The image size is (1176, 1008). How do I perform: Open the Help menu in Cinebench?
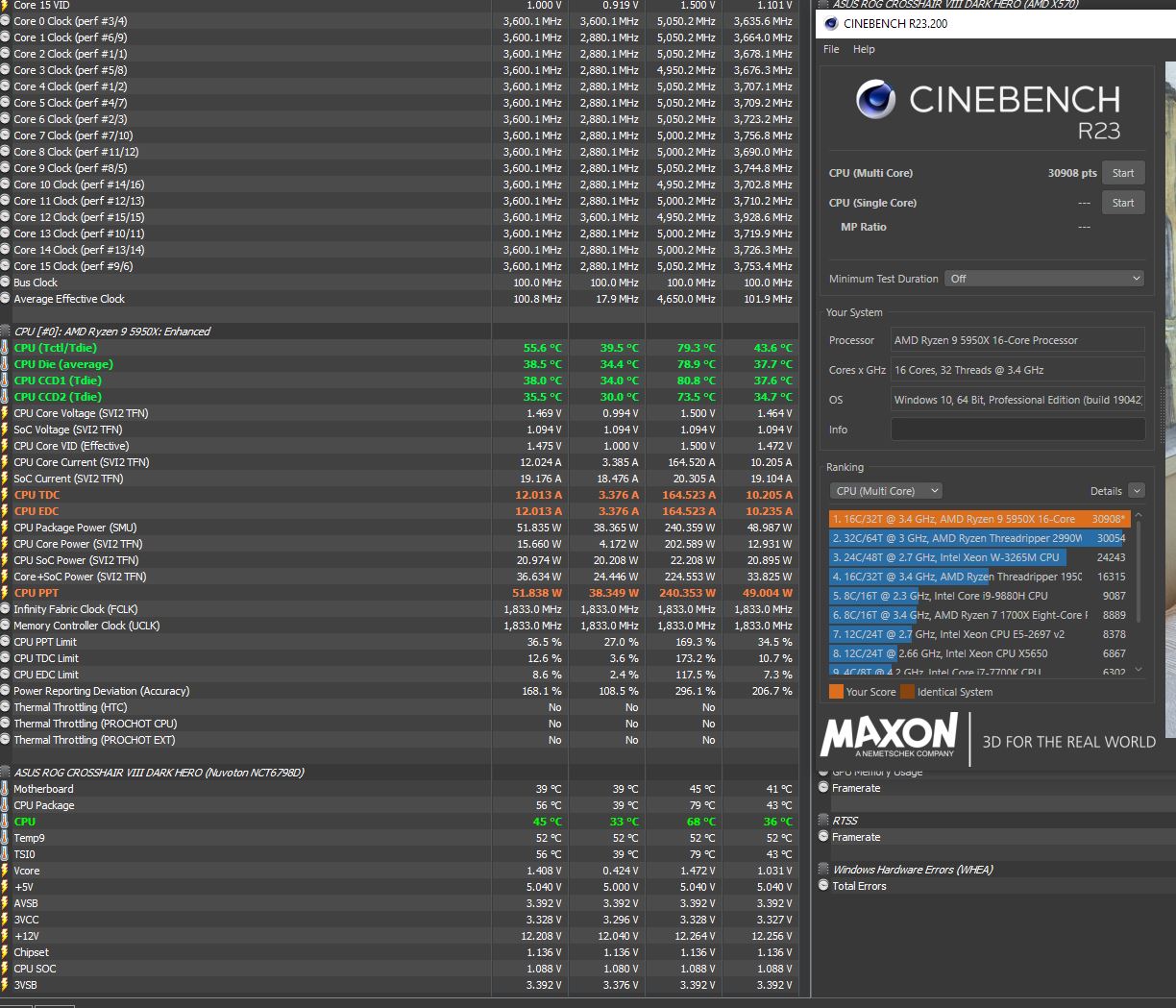click(x=864, y=49)
